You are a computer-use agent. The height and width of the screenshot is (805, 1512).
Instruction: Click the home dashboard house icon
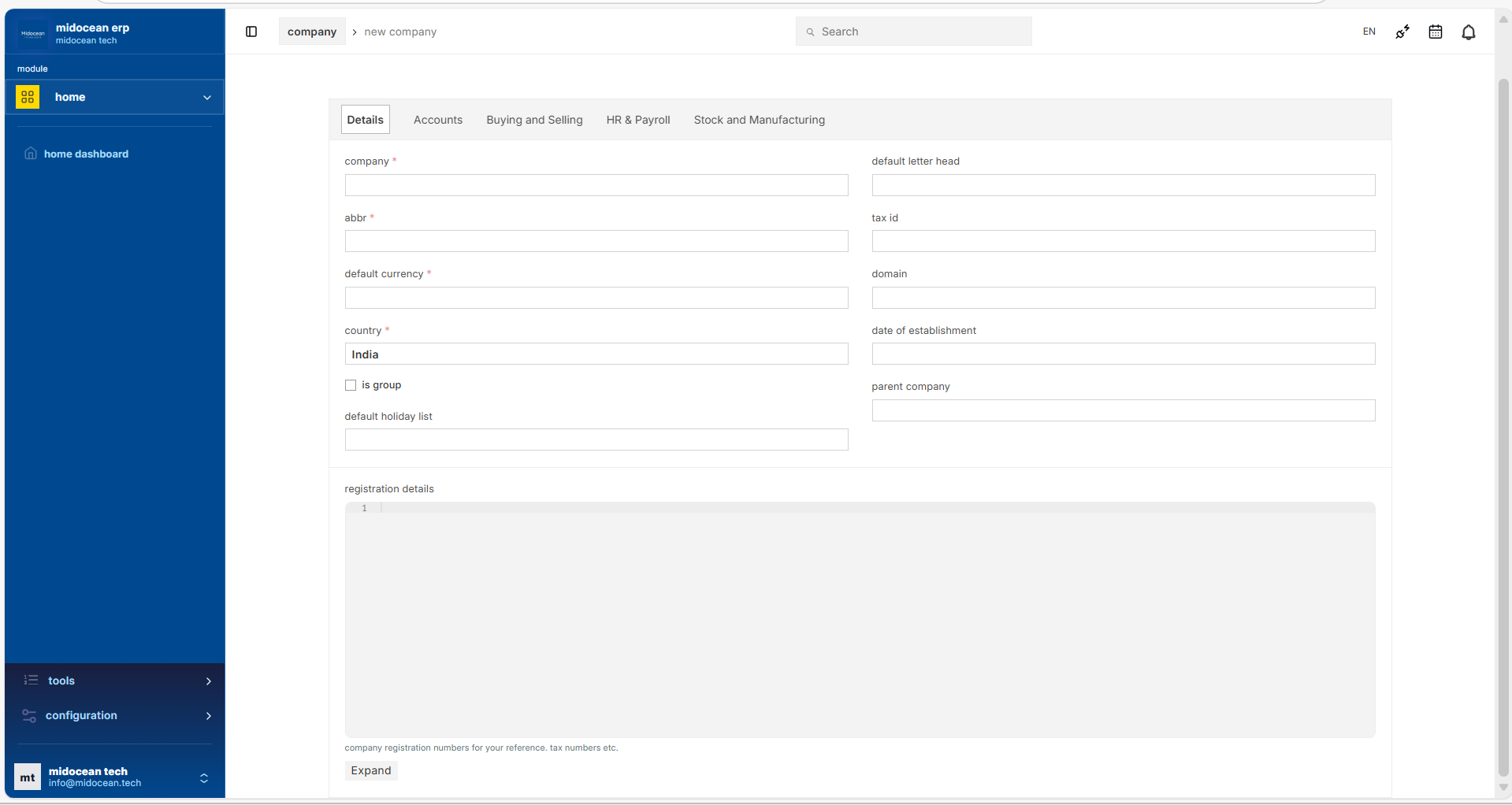click(31, 154)
